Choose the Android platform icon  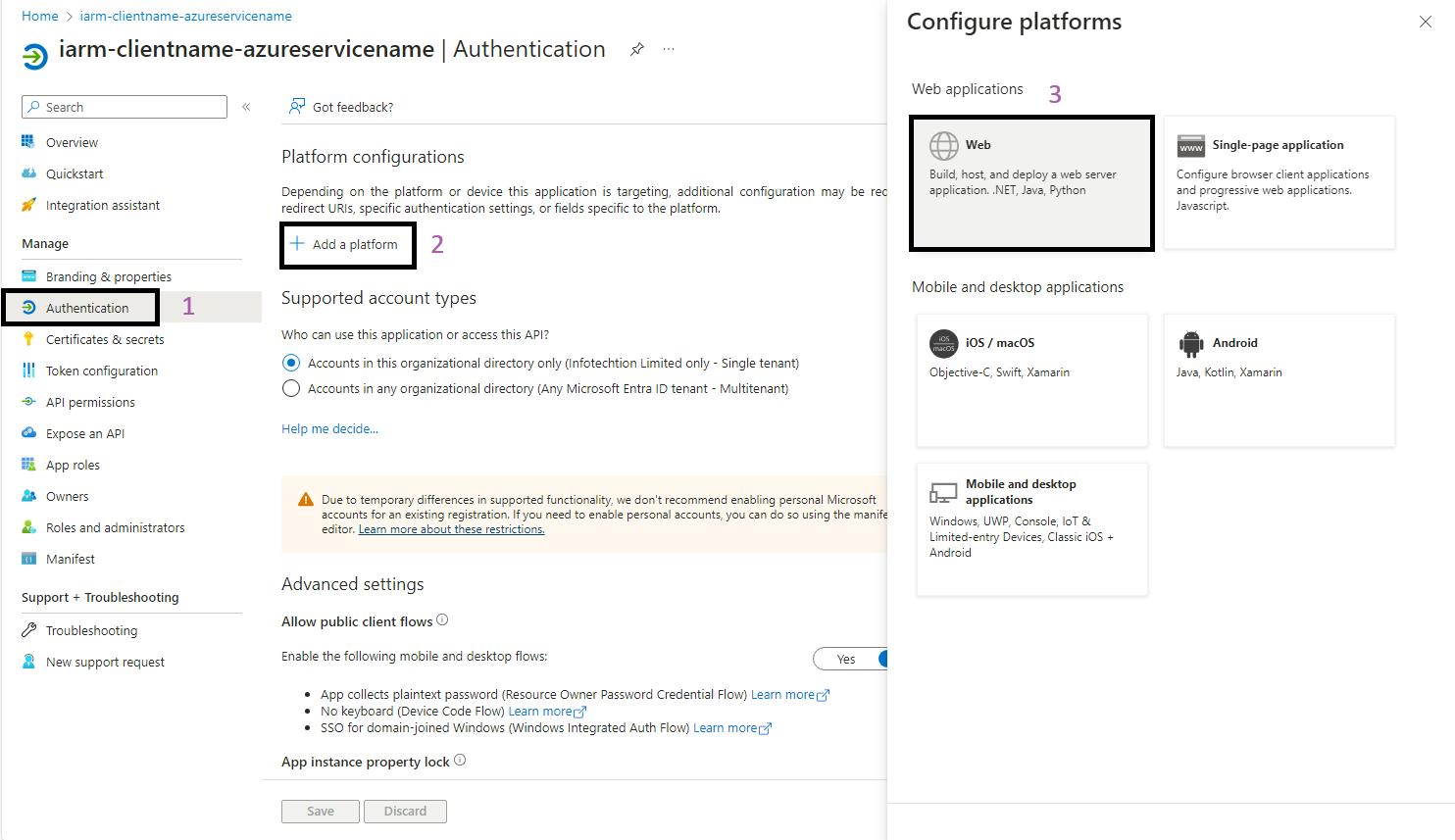click(x=1190, y=343)
